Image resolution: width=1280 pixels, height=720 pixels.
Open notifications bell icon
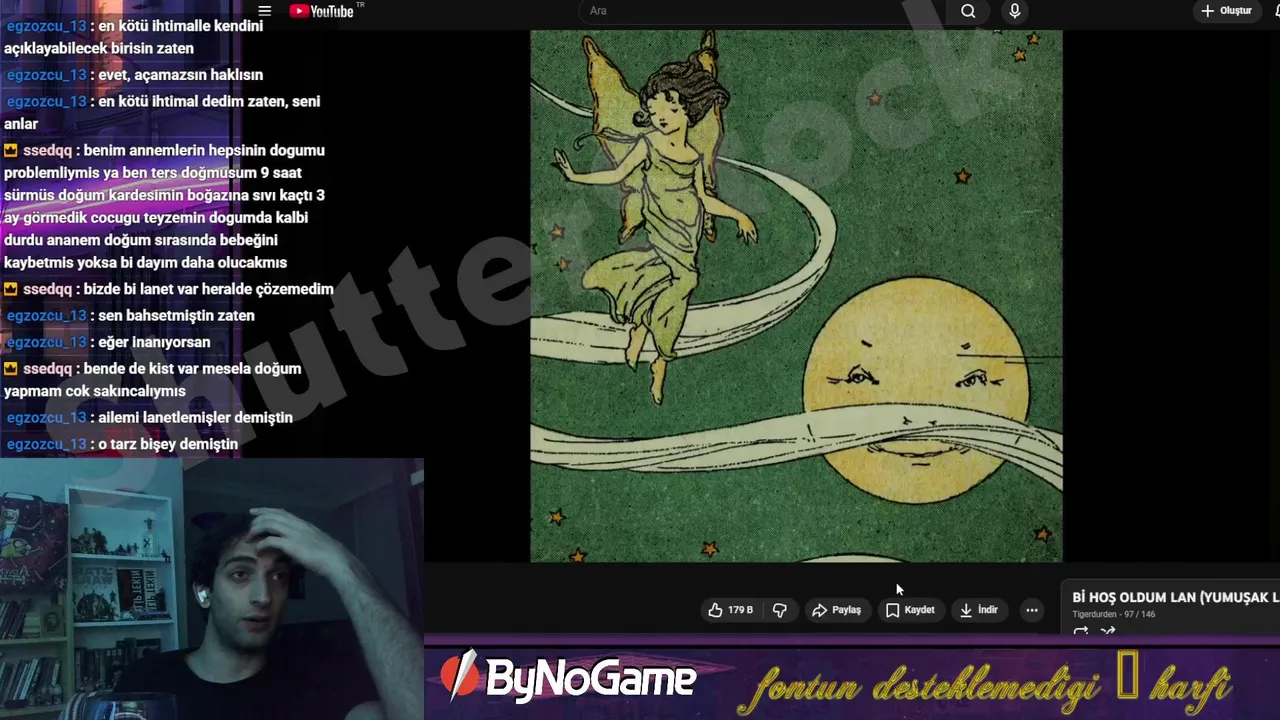pyautogui.click(x=1277, y=11)
